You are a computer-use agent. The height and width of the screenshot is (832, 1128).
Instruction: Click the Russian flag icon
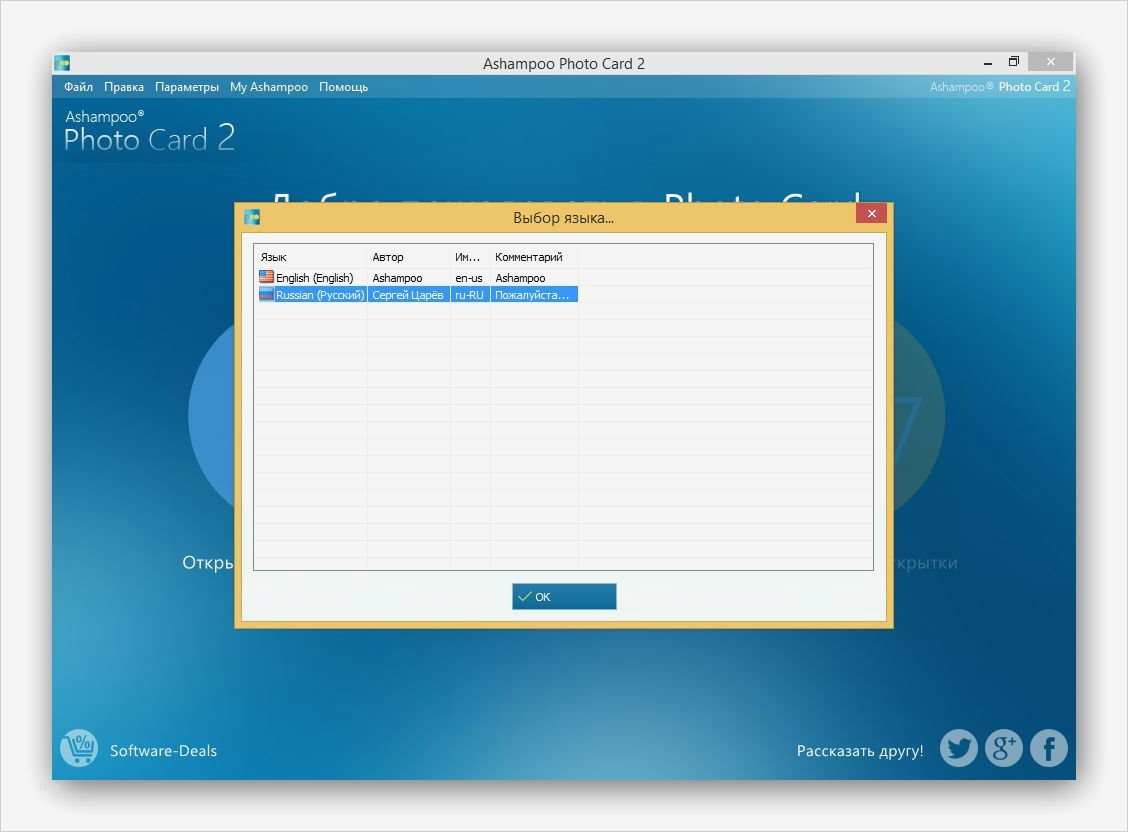click(x=266, y=294)
